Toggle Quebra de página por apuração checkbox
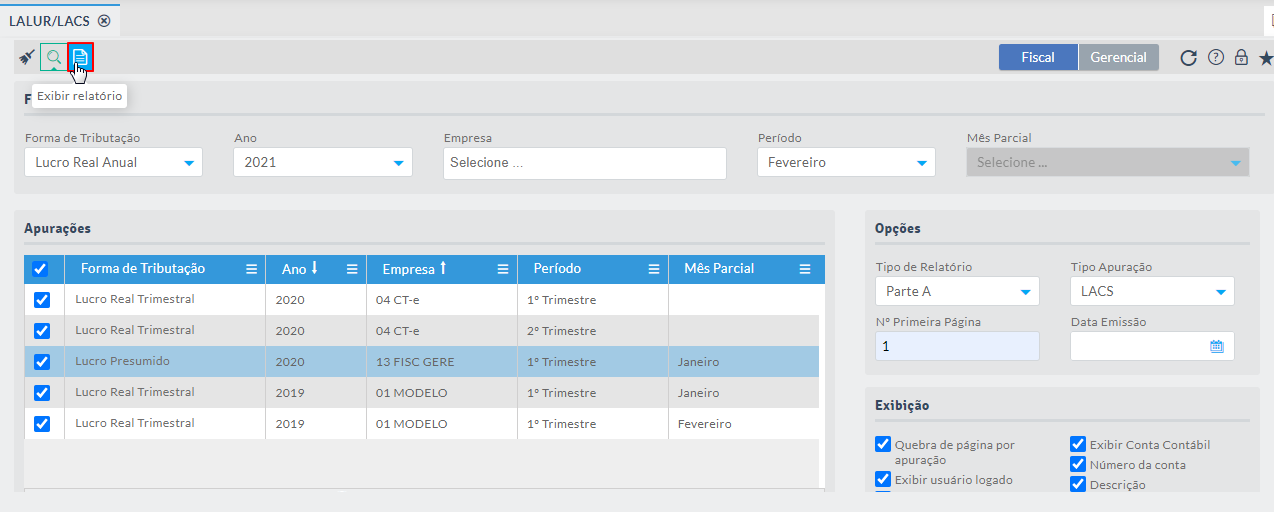Image resolution: width=1274 pixels, height=512 pixels. coord(883,445)
